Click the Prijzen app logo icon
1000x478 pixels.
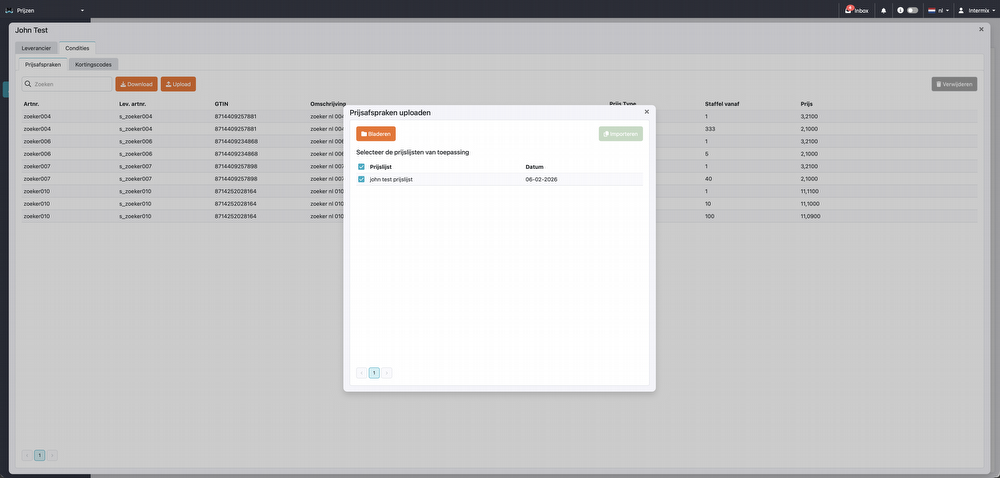pos(9,10)
